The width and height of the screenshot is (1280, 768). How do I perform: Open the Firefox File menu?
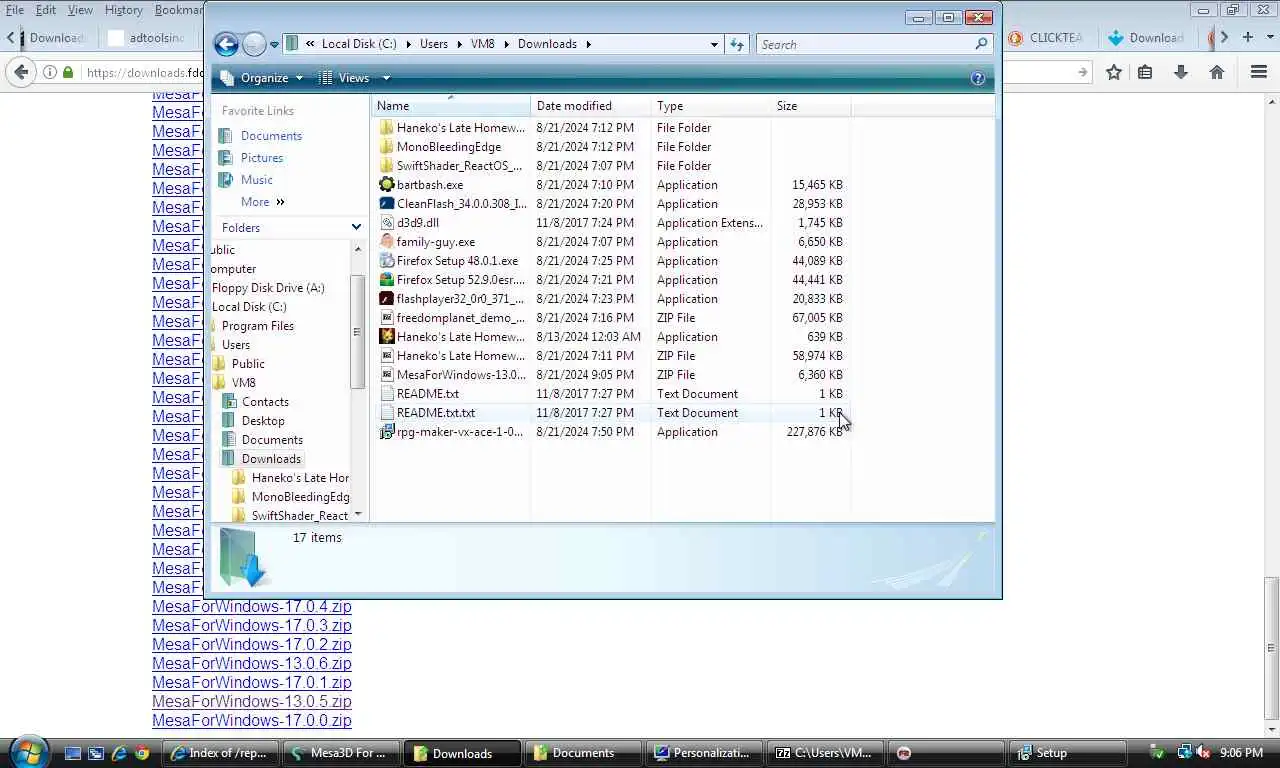(15, 10)
